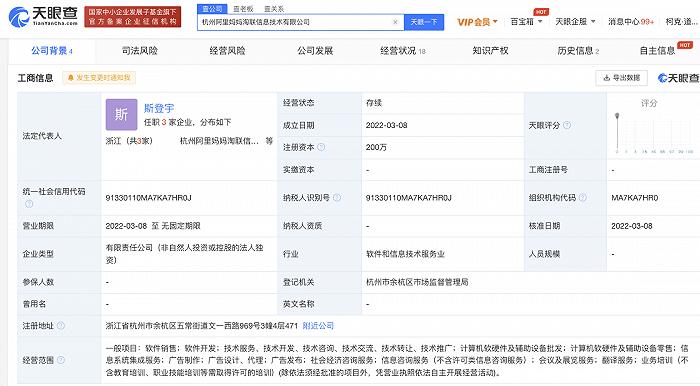Click the industry value 软件和信息技术服务业
The width and height of the screenshot is (700, 386).
click(405, 254)
